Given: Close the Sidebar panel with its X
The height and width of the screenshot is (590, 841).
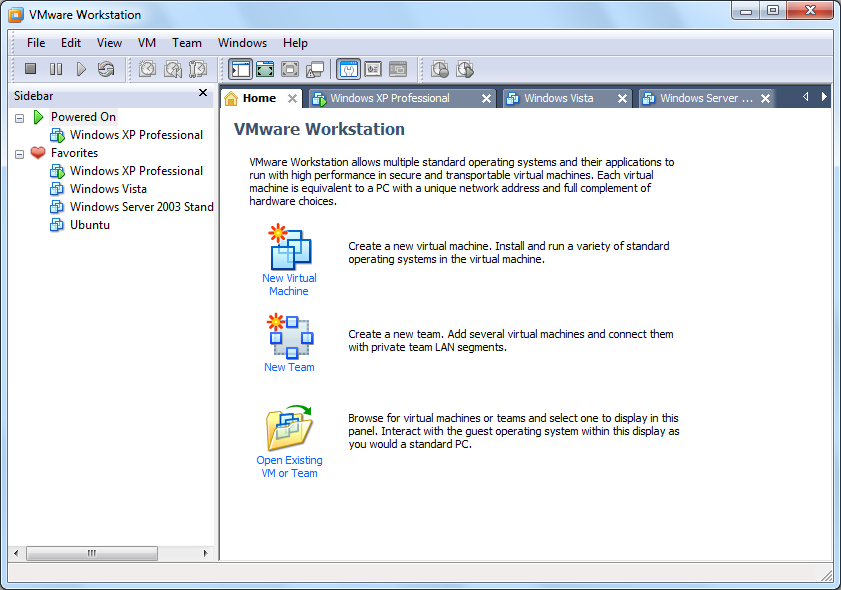Looking at the screenshot, I should [203, 93].
